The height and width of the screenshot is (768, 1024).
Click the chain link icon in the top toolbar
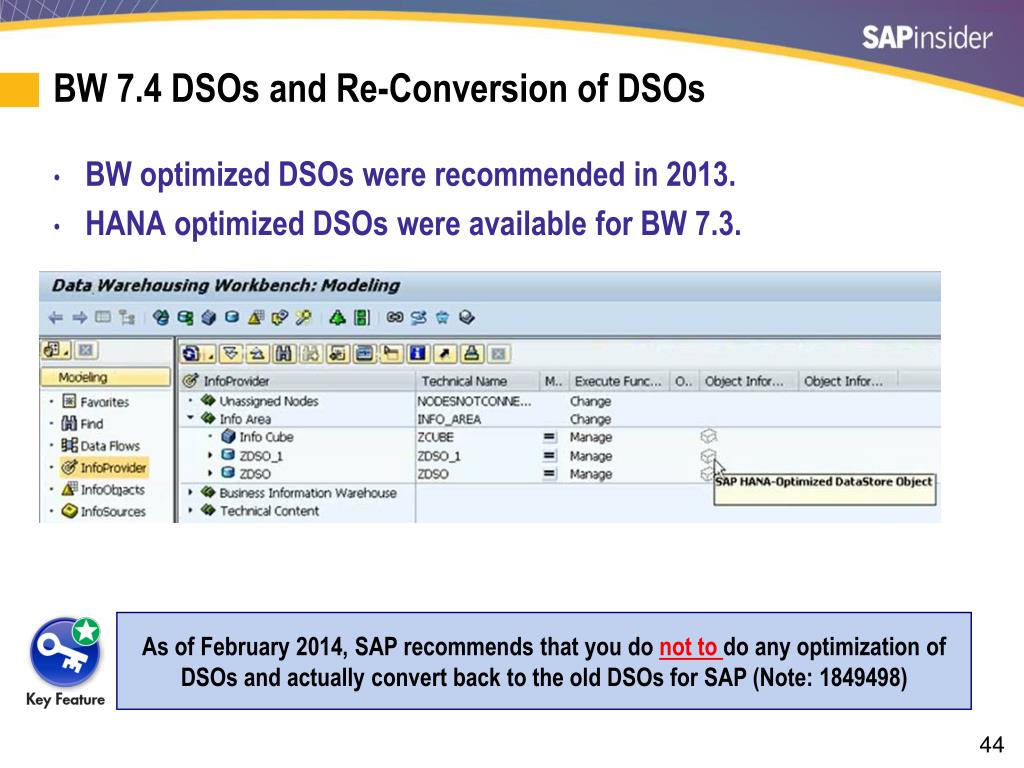pos(394,317)
